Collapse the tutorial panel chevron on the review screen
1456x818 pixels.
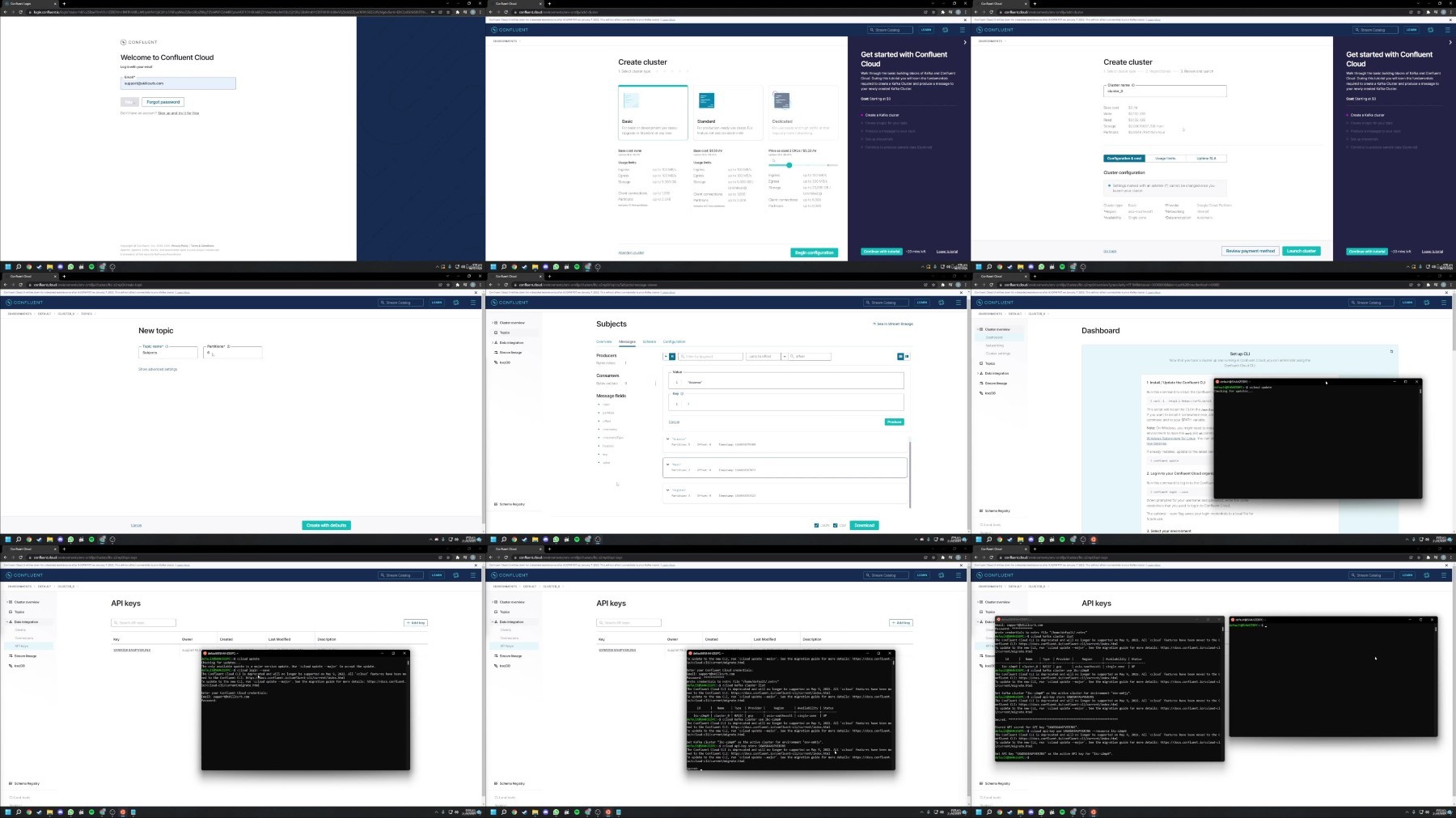tap(1450, 42)
